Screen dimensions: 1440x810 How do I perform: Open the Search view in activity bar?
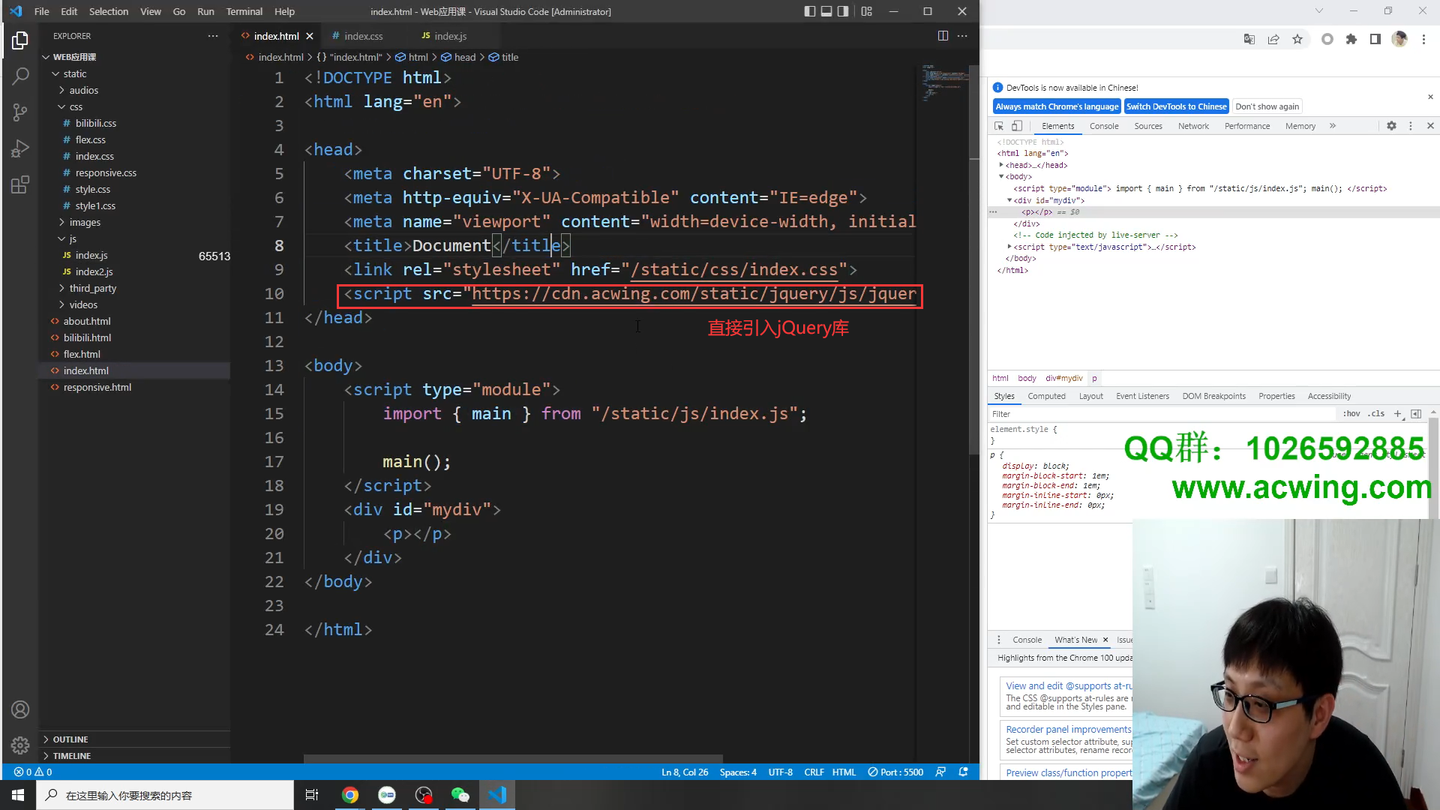click(x=20, y=77)
